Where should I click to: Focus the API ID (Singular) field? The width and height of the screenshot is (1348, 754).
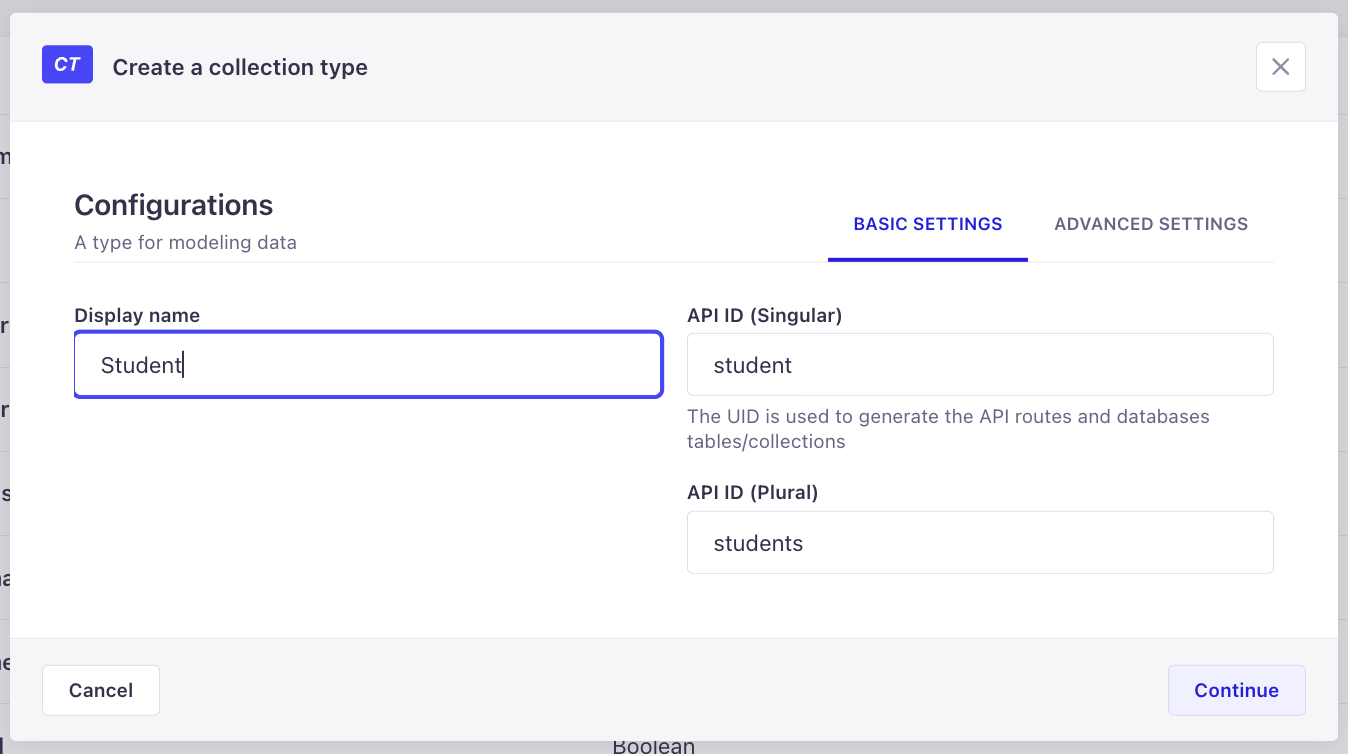tap(979, 365)
